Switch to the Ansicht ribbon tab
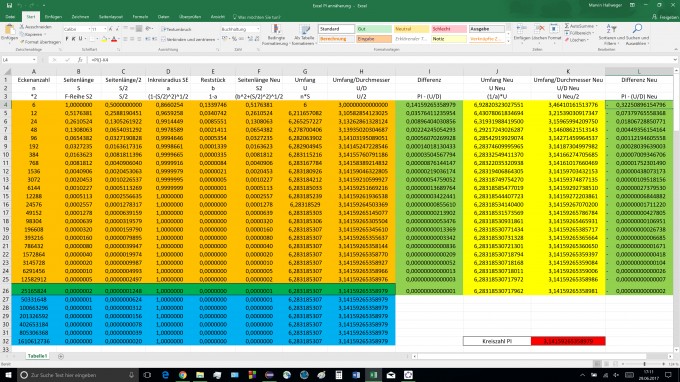Image resolution: width=680 pixels, height=382 pixels. coord(218,17)
